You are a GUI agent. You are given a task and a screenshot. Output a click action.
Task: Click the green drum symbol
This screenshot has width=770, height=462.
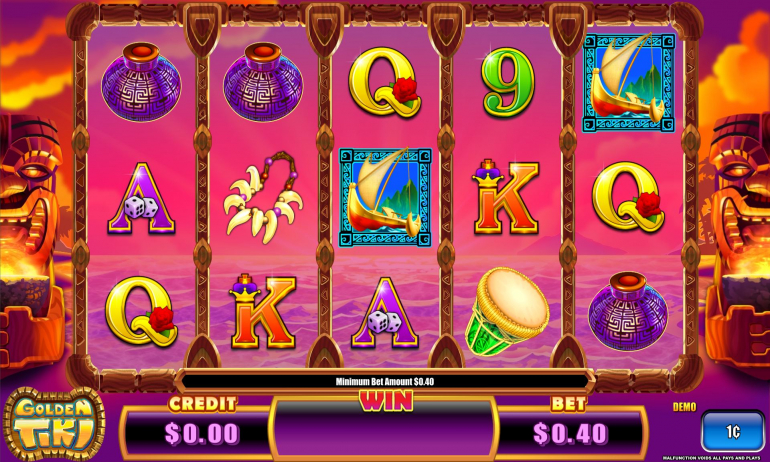coord(507,311)
